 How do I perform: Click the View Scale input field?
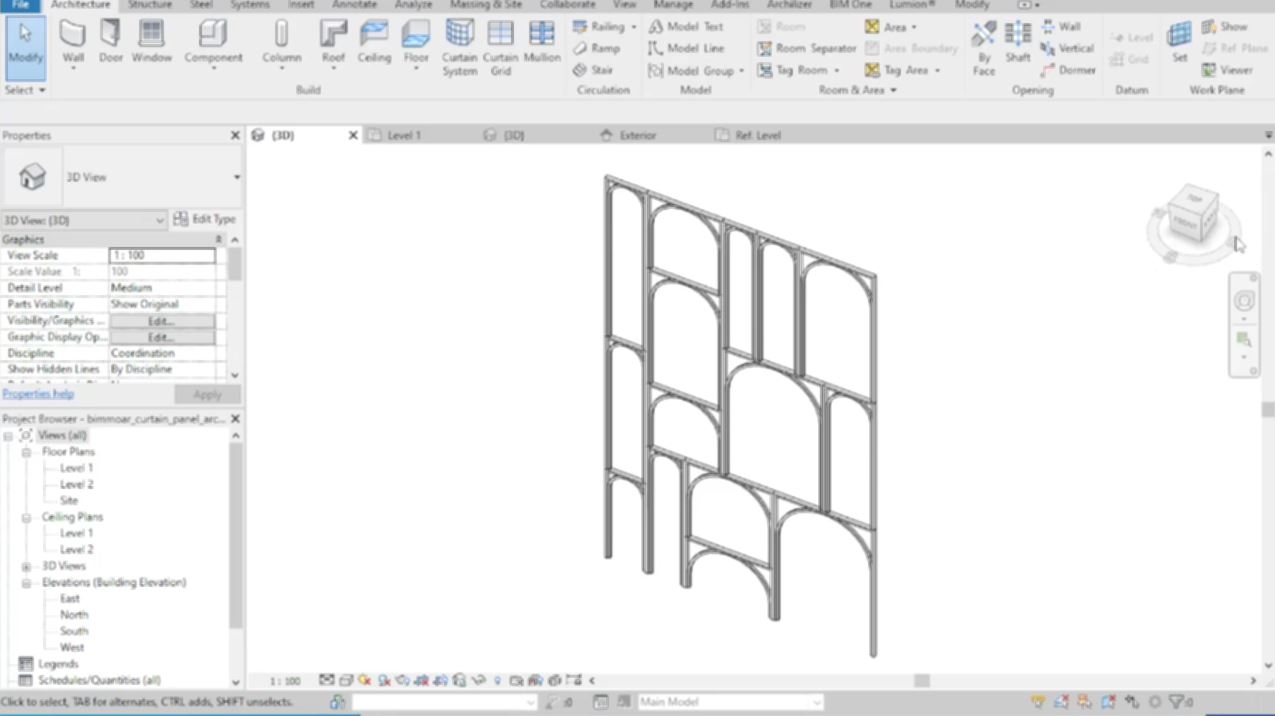point(162,256)
